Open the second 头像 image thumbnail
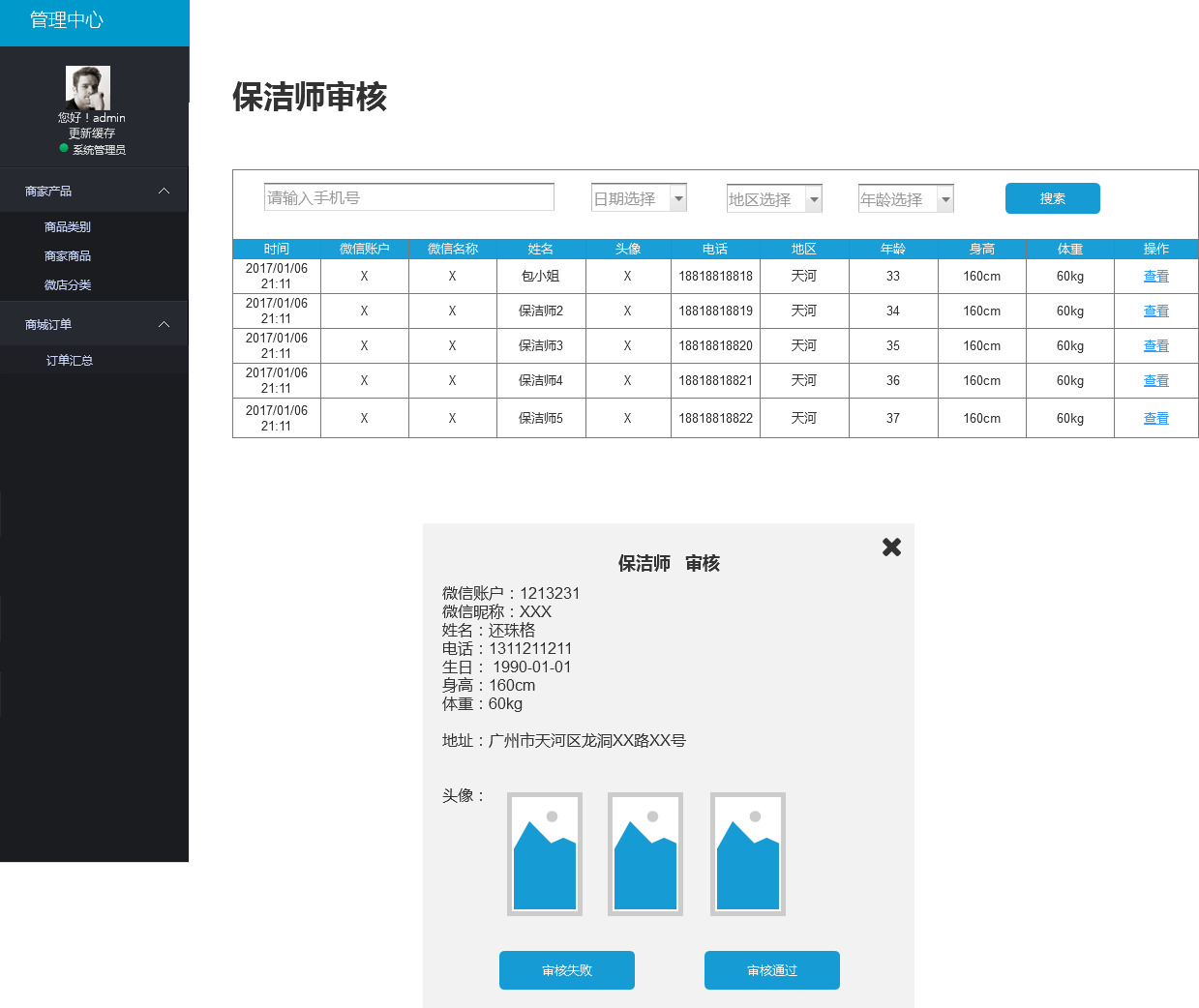This screenshot has height=1008, width=1199. click(x=645, y=854)
